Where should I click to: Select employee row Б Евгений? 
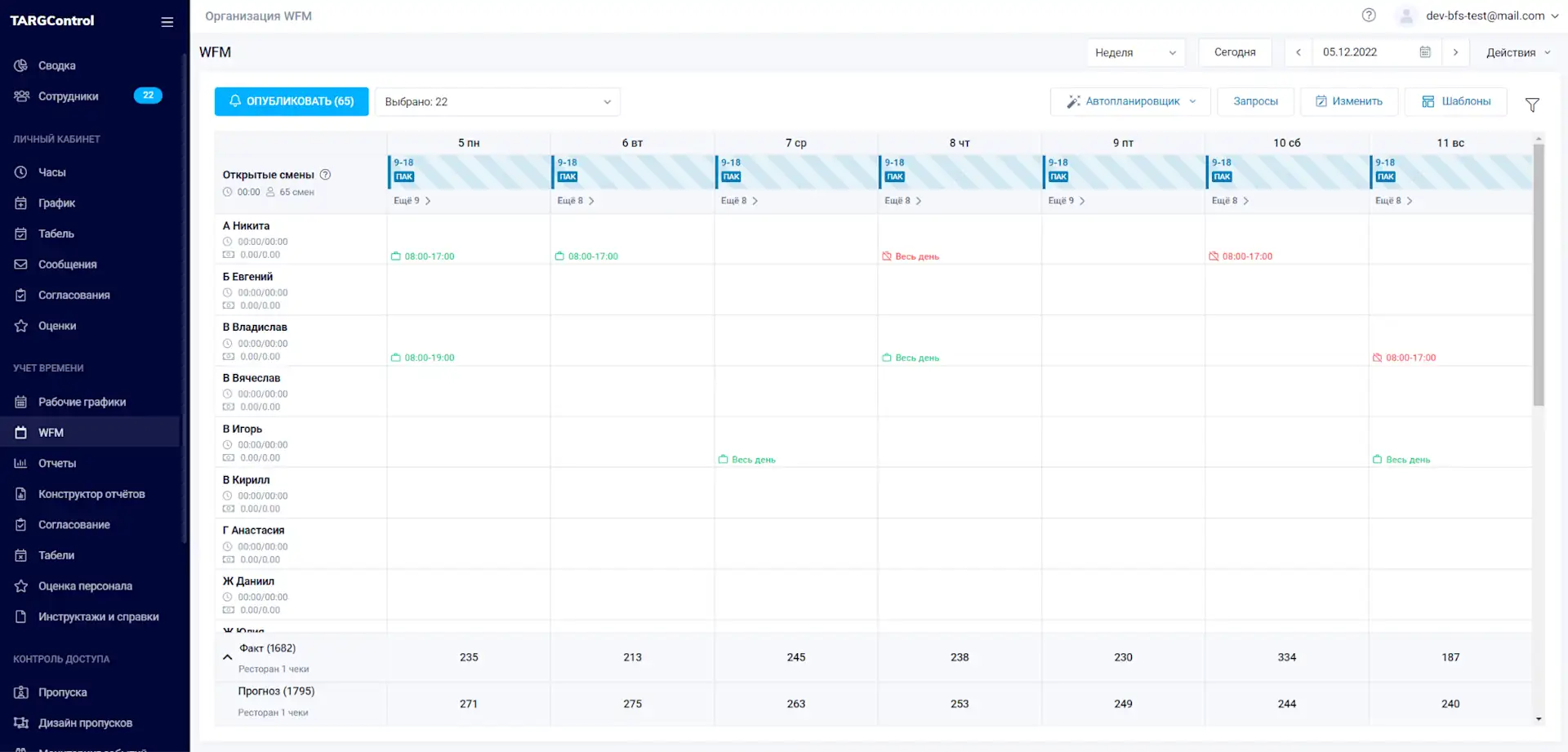point(301,290)
